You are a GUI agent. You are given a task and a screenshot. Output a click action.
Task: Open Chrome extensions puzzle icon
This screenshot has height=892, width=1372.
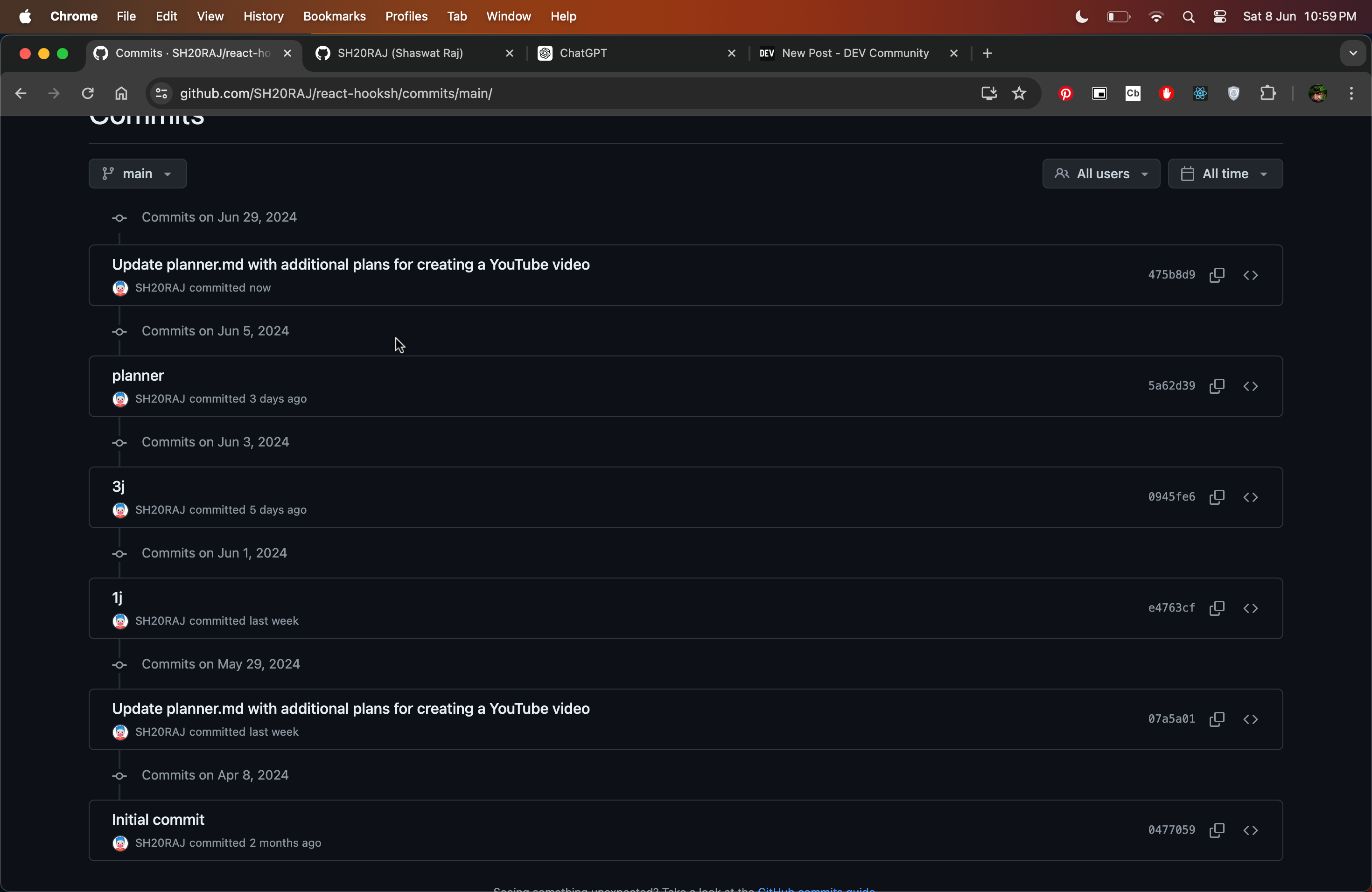1267,93
